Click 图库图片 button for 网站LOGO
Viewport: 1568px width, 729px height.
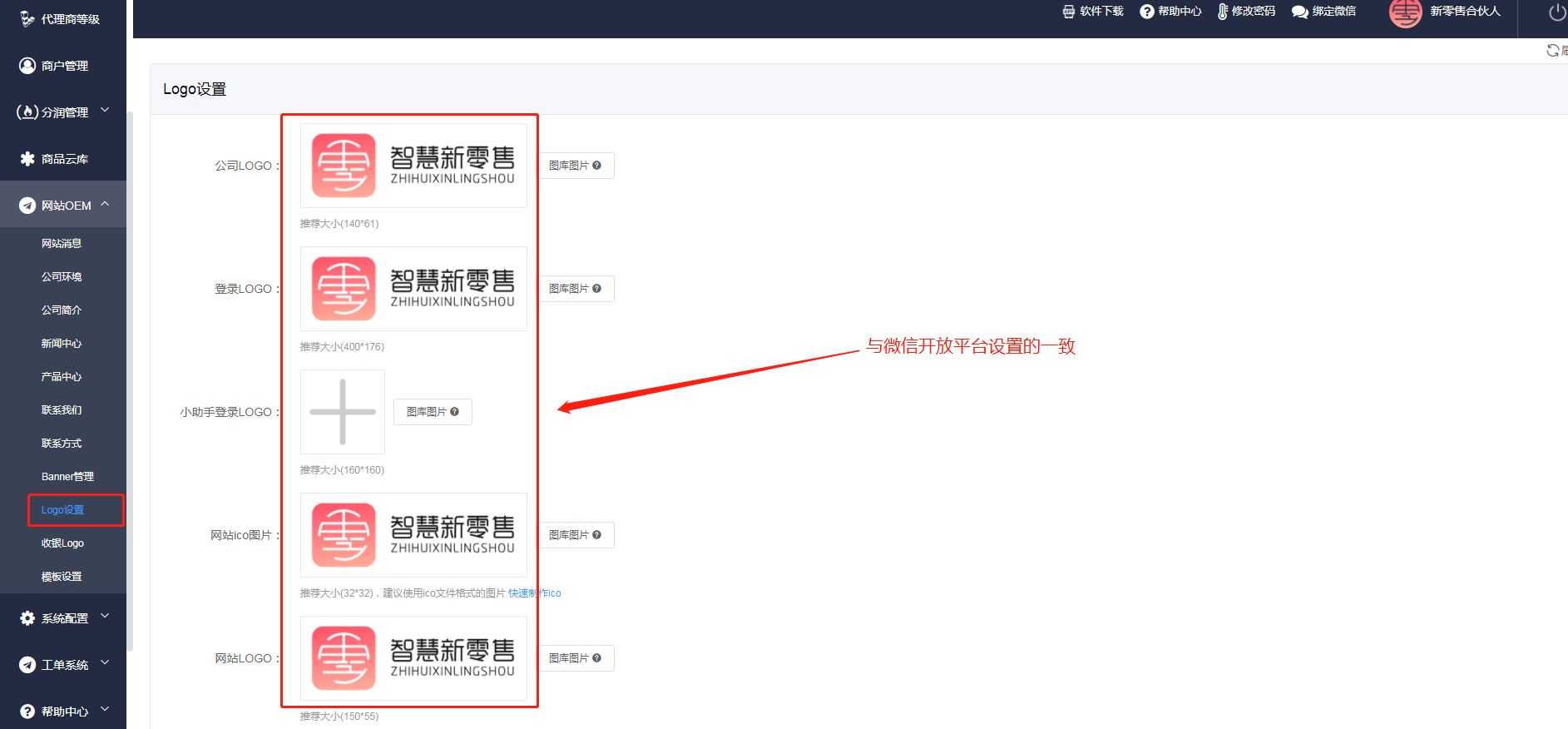coord(575,658)
